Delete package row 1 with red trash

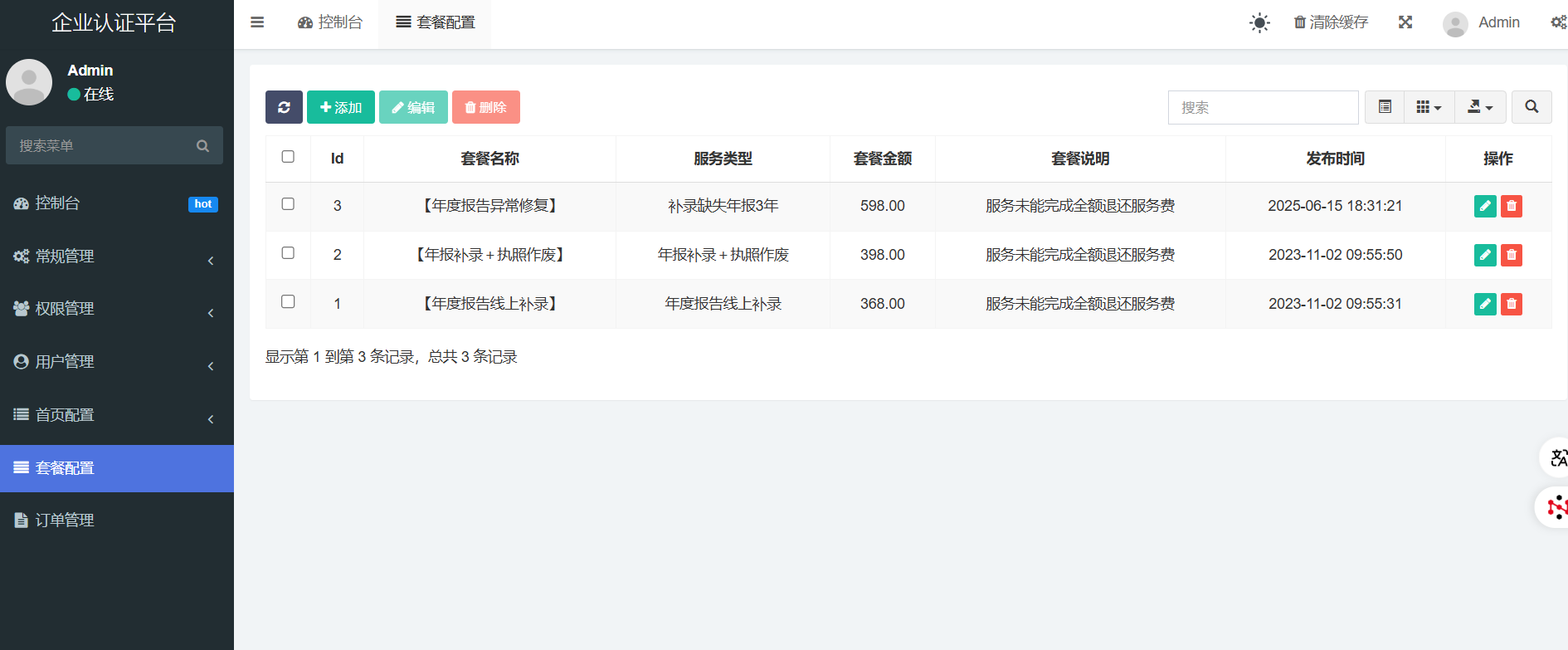pos(1512,304)
